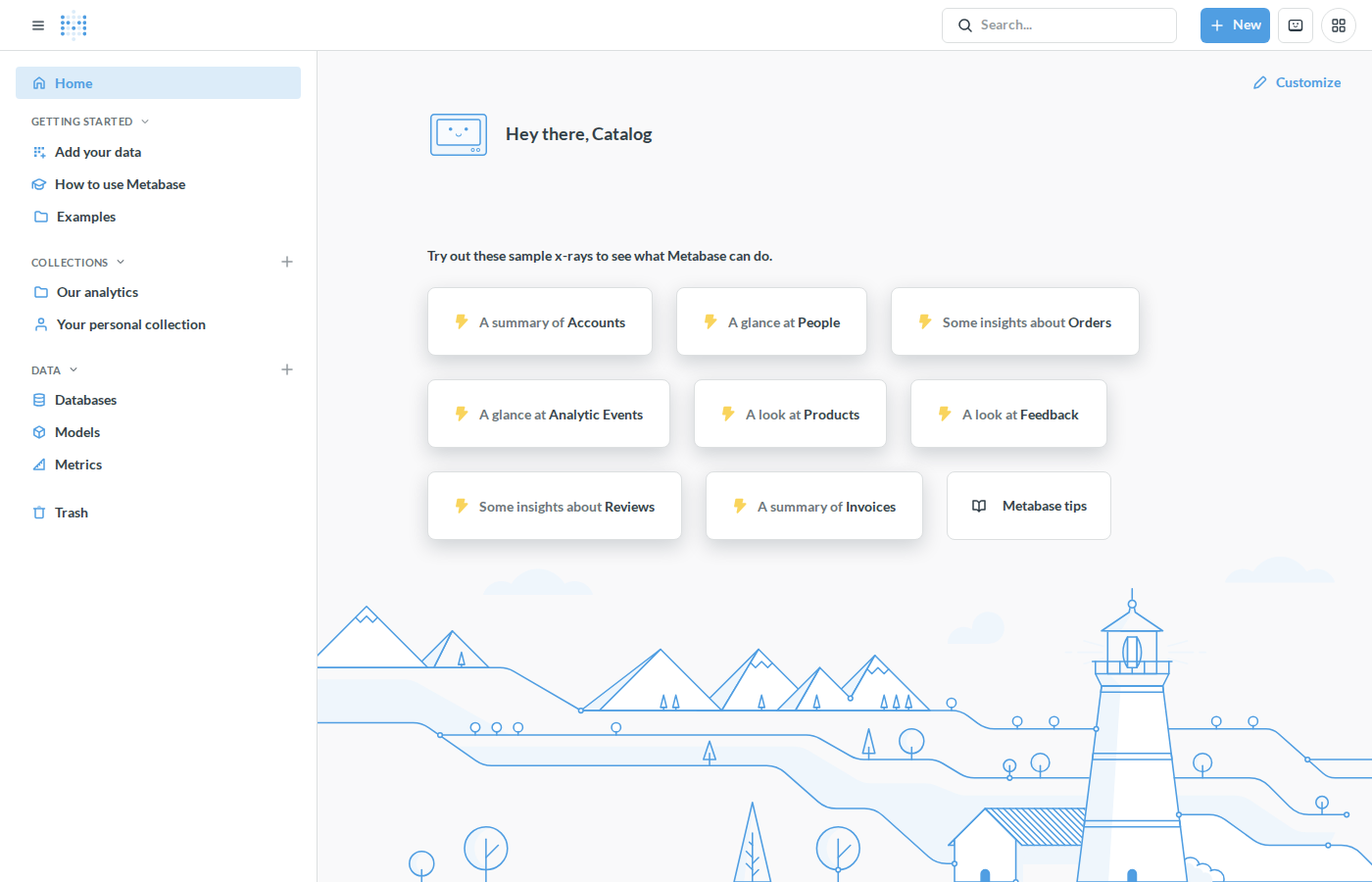The image size is (1372, 882).
Task: Click the lightning icon on People card
Action: click(710, 321)
